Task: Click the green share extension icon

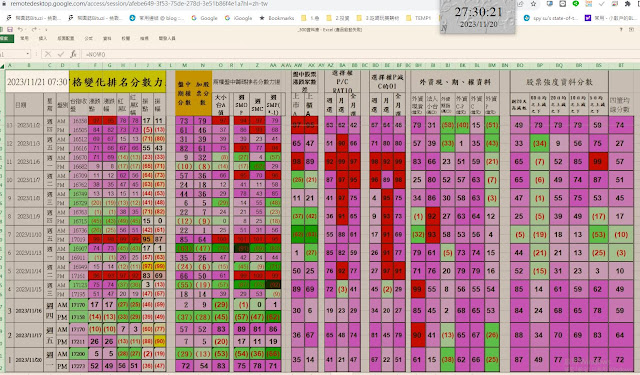Action: [x=576, y=4]
